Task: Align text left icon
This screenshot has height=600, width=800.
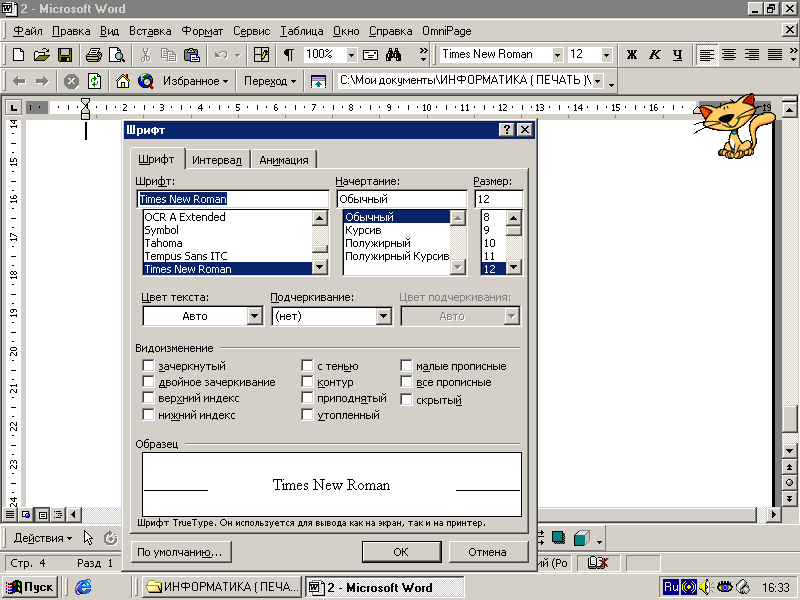Action: (707, 55)
